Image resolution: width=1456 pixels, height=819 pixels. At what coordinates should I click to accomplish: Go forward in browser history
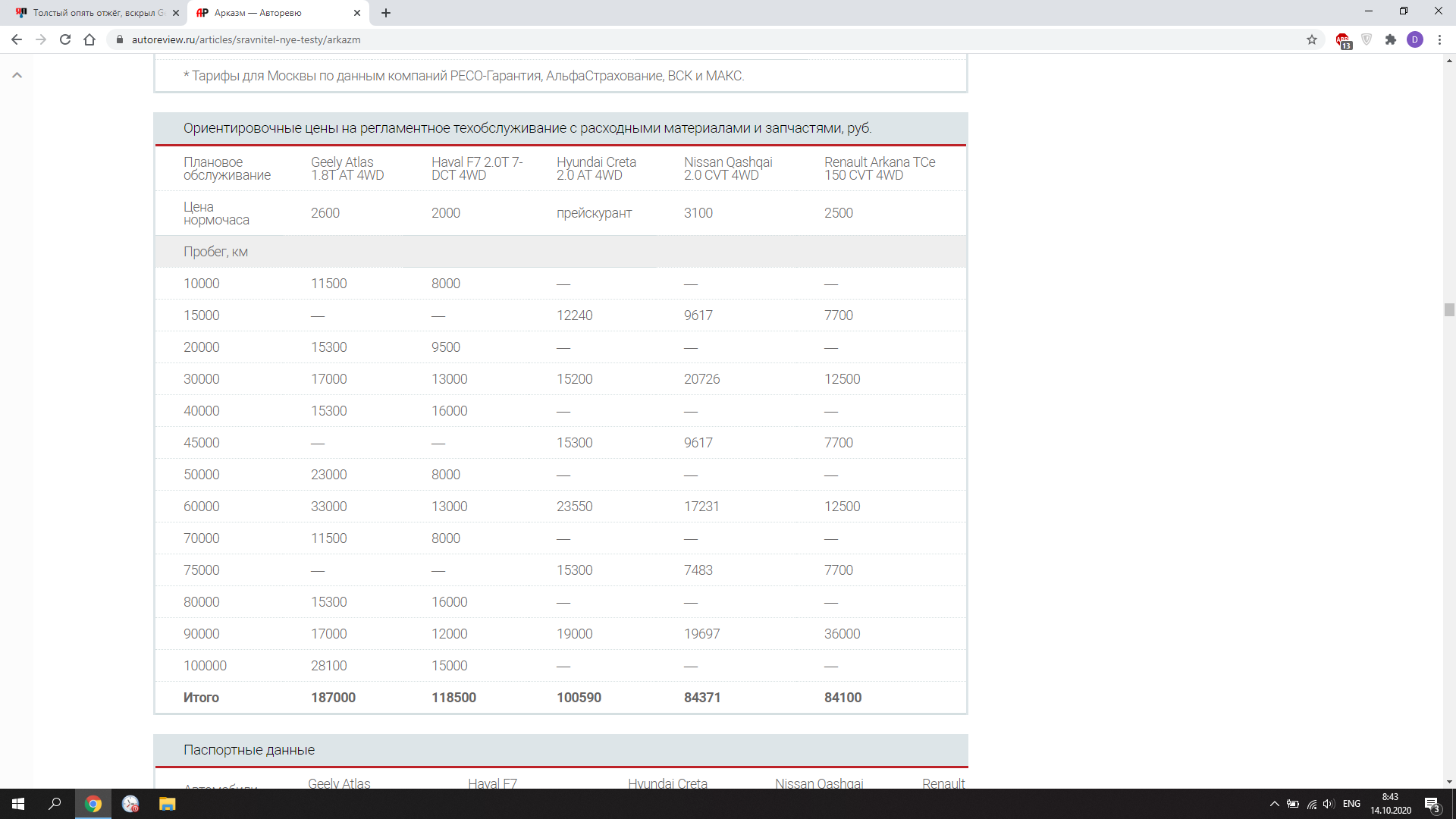coord(41,39)
